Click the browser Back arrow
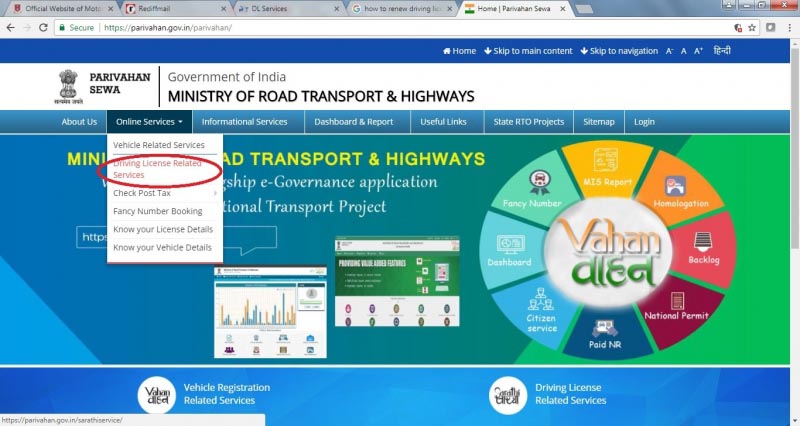800x426 pixels. pos(10,28)
